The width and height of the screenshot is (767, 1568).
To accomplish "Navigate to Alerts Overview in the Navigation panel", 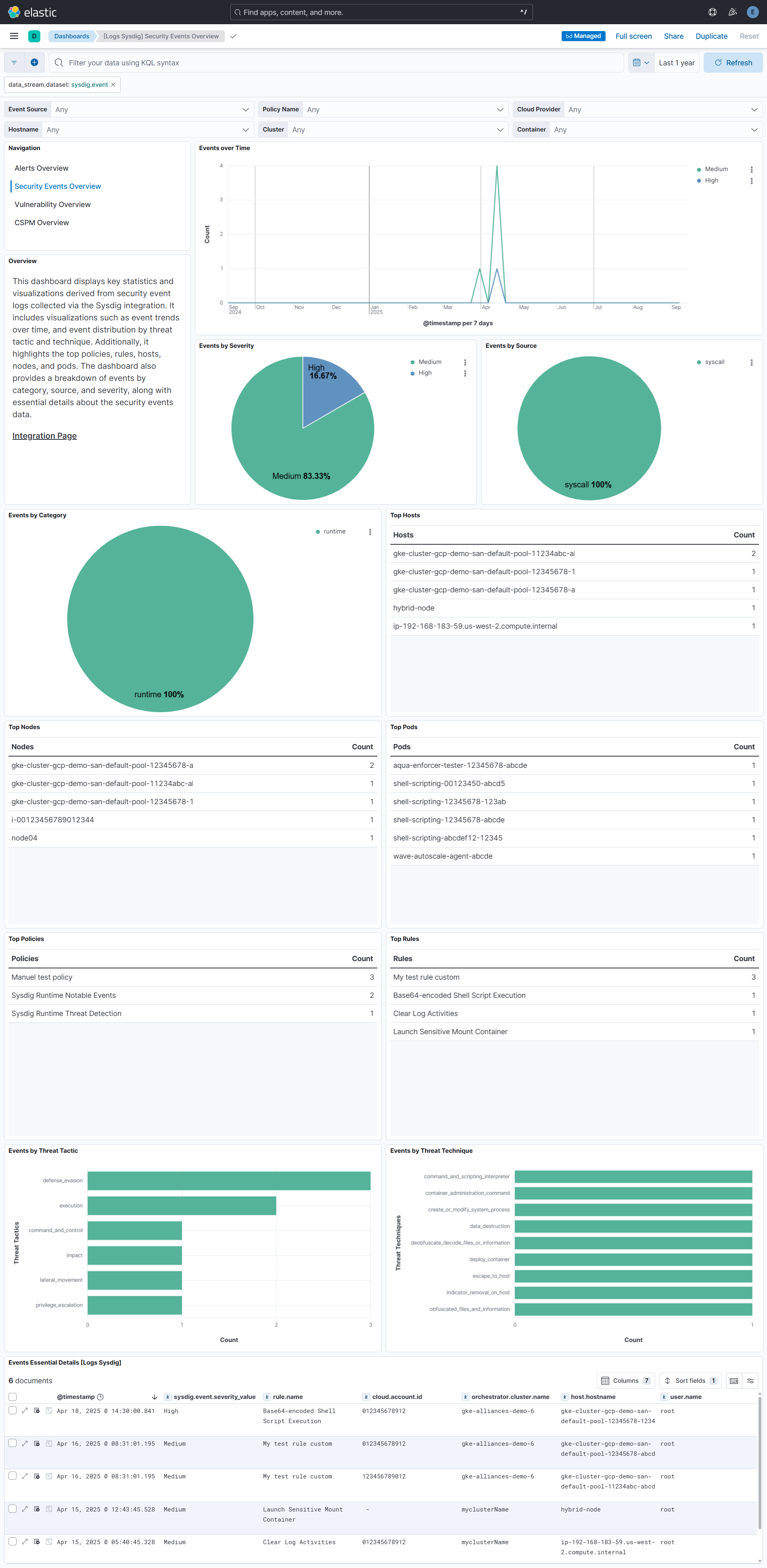I will [42, 168].
